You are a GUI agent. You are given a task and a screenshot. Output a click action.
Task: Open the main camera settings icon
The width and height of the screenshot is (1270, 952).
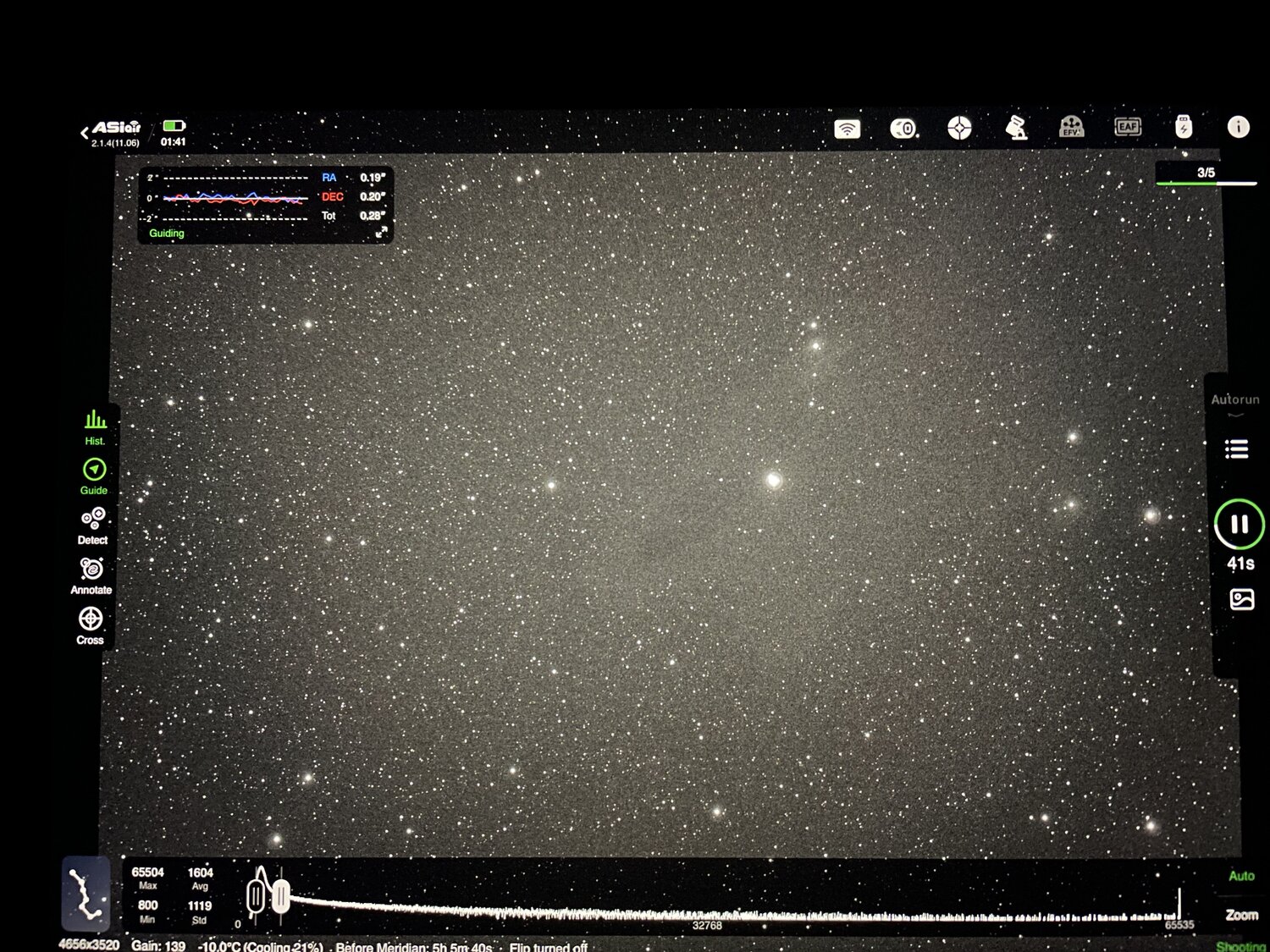tap(903, 129)
